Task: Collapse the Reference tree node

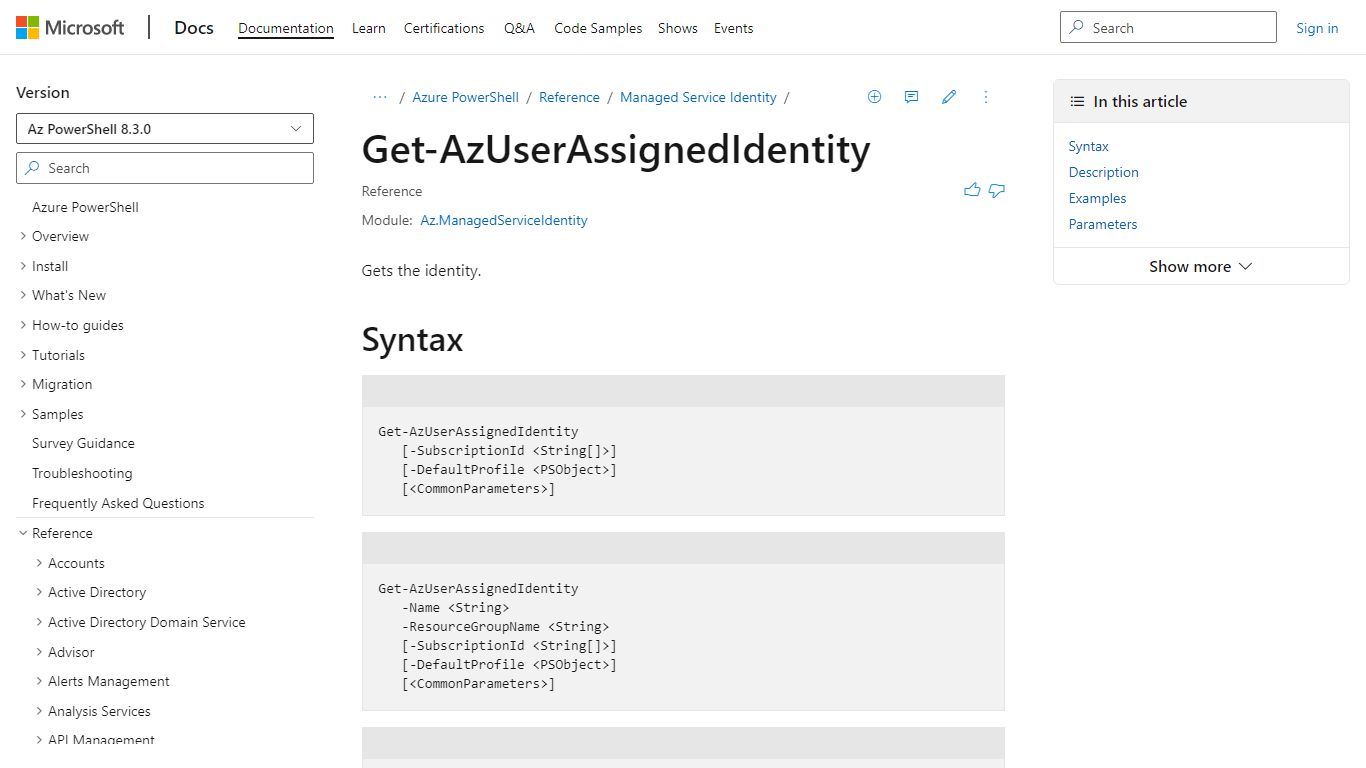Action: point(23,533)
